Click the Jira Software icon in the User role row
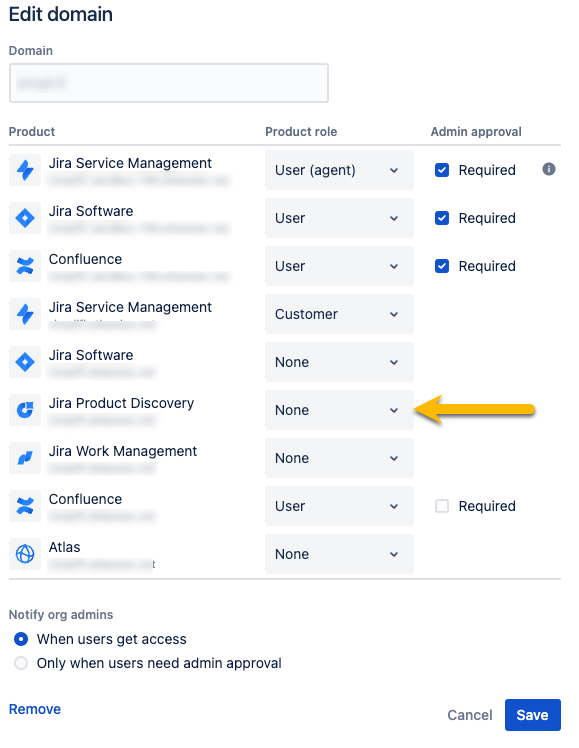The image size is (579, 748). [x=25, y=218]
